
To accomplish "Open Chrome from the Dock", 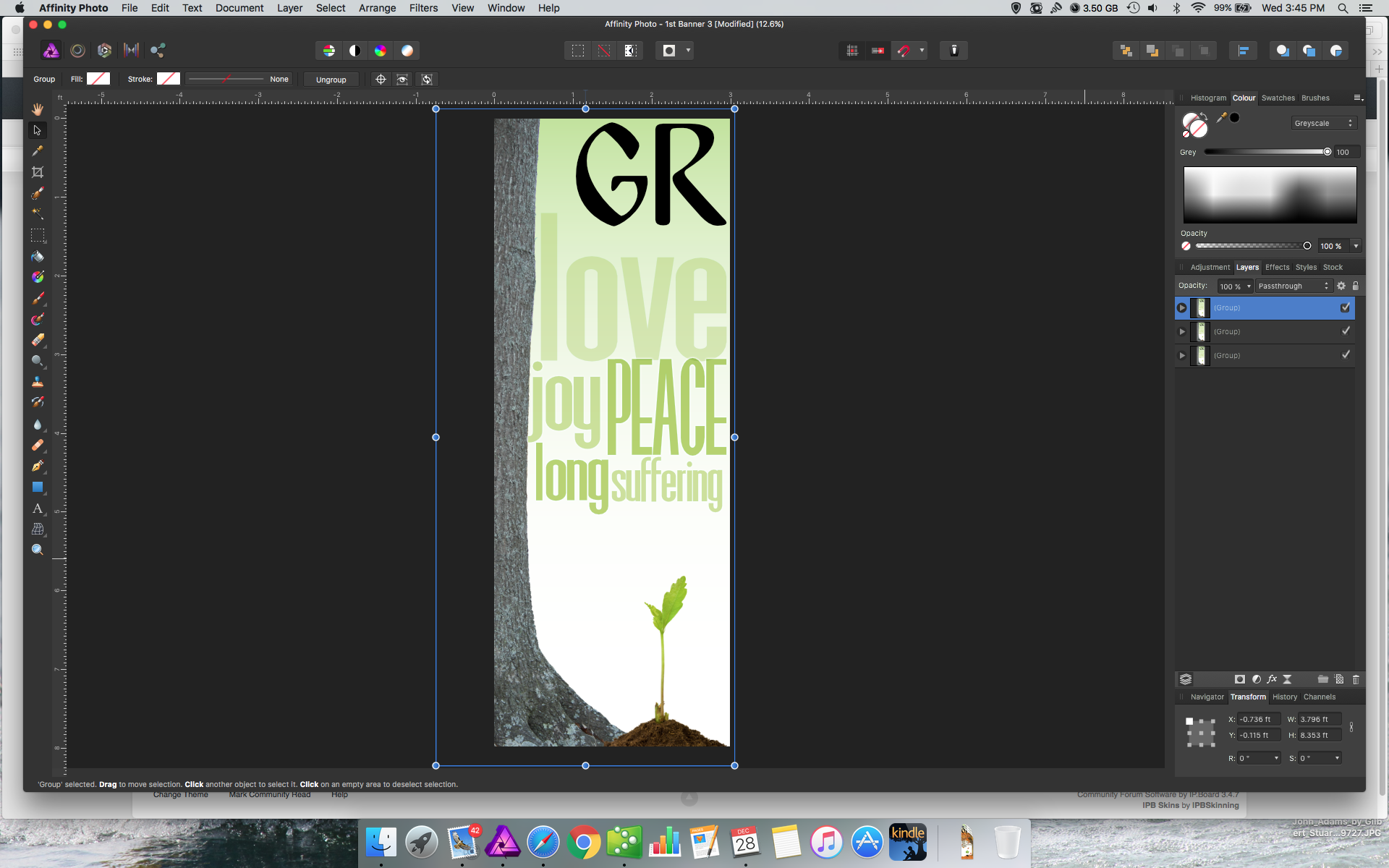I will [x=583, y=843].
